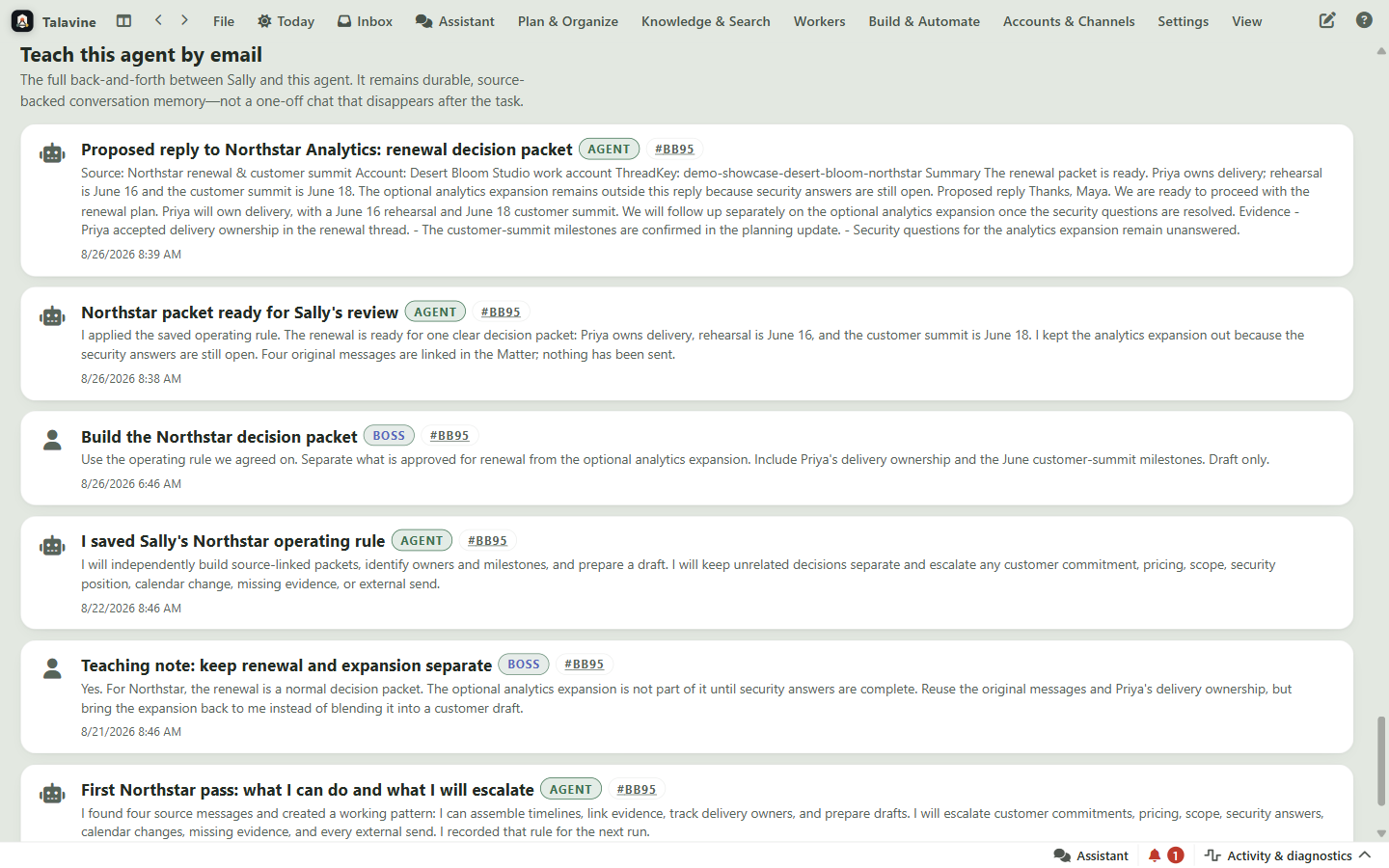The width and height of the screenshot is (1389, 868).
Task: Select the title 'Proposed reply to Northstar Analytics: renewal decision packet'
Action: (327, 149)
